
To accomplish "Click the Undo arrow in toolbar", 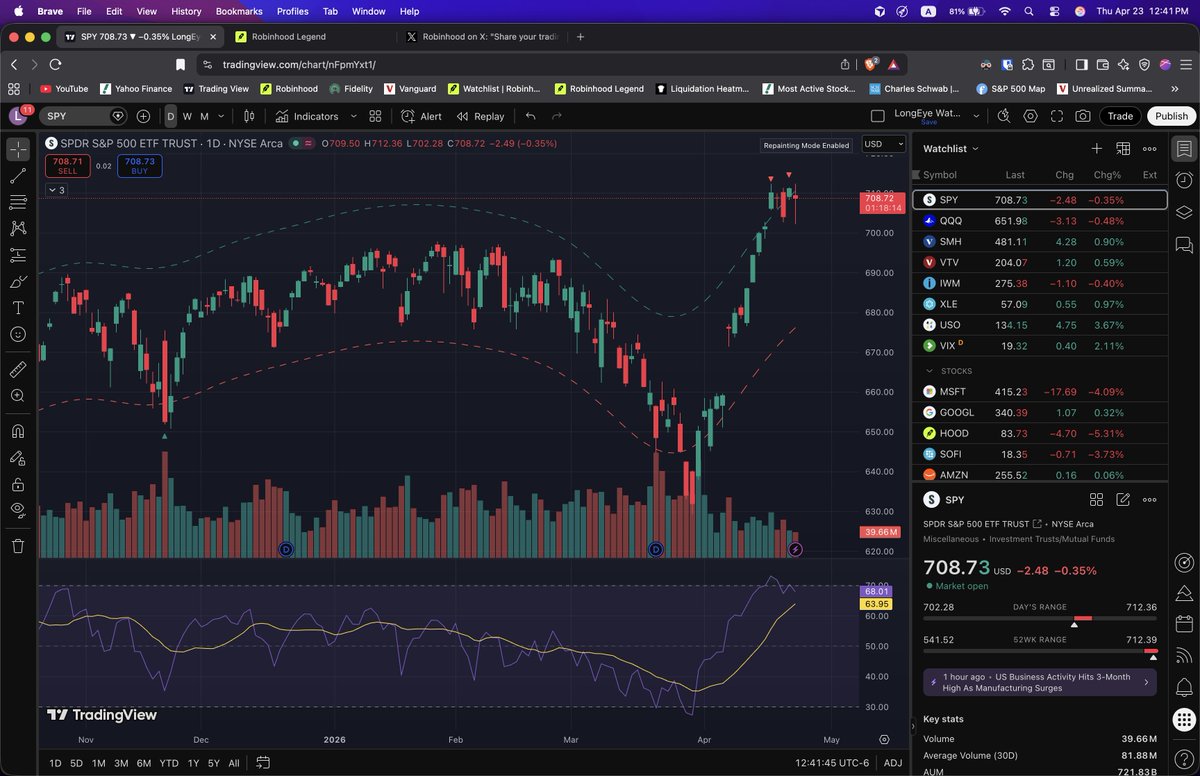I will [531, 116].
